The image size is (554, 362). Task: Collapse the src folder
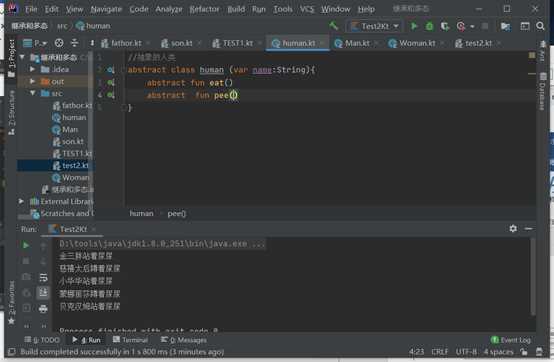33,93
